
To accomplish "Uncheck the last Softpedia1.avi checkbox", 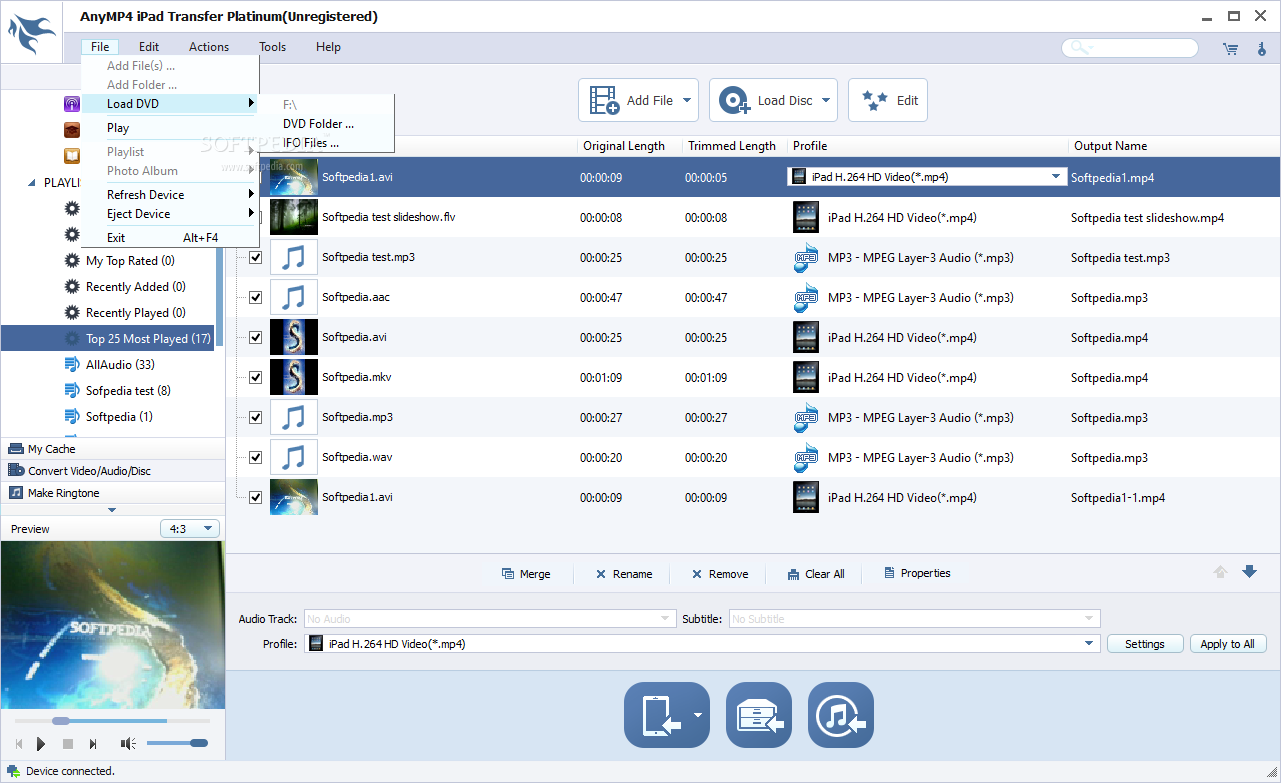I will 255,497.
